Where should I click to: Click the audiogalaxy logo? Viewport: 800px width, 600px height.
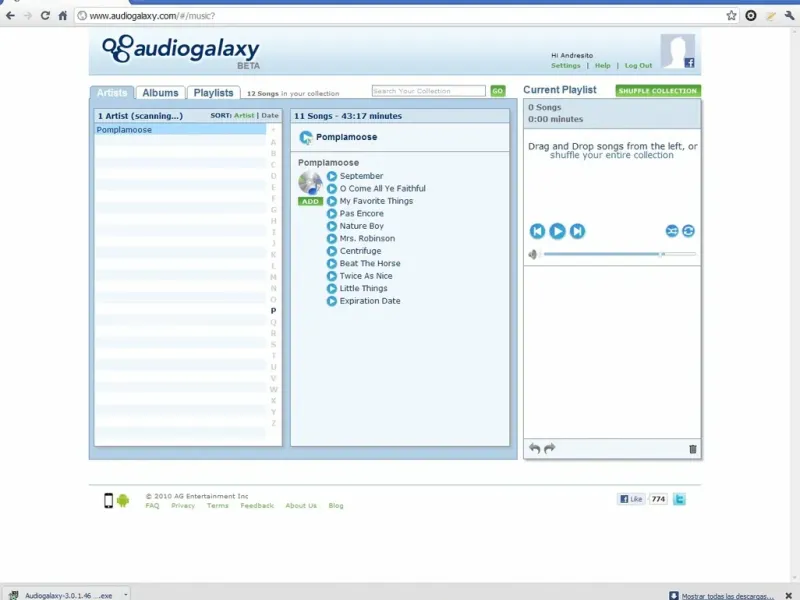pyautogui.click(x=181, y=50)
